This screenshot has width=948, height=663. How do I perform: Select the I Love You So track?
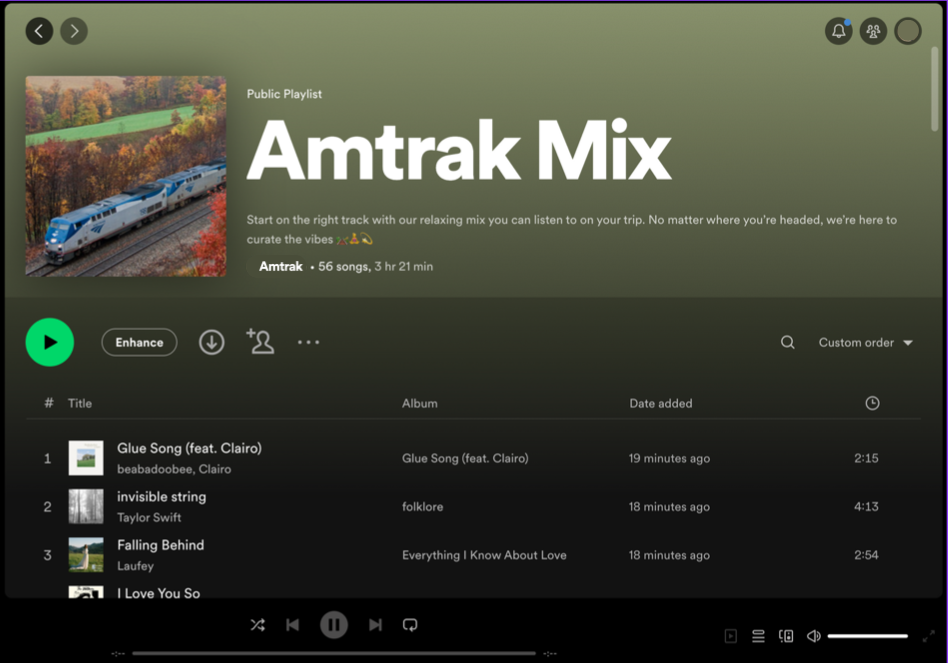coord(158,593)
